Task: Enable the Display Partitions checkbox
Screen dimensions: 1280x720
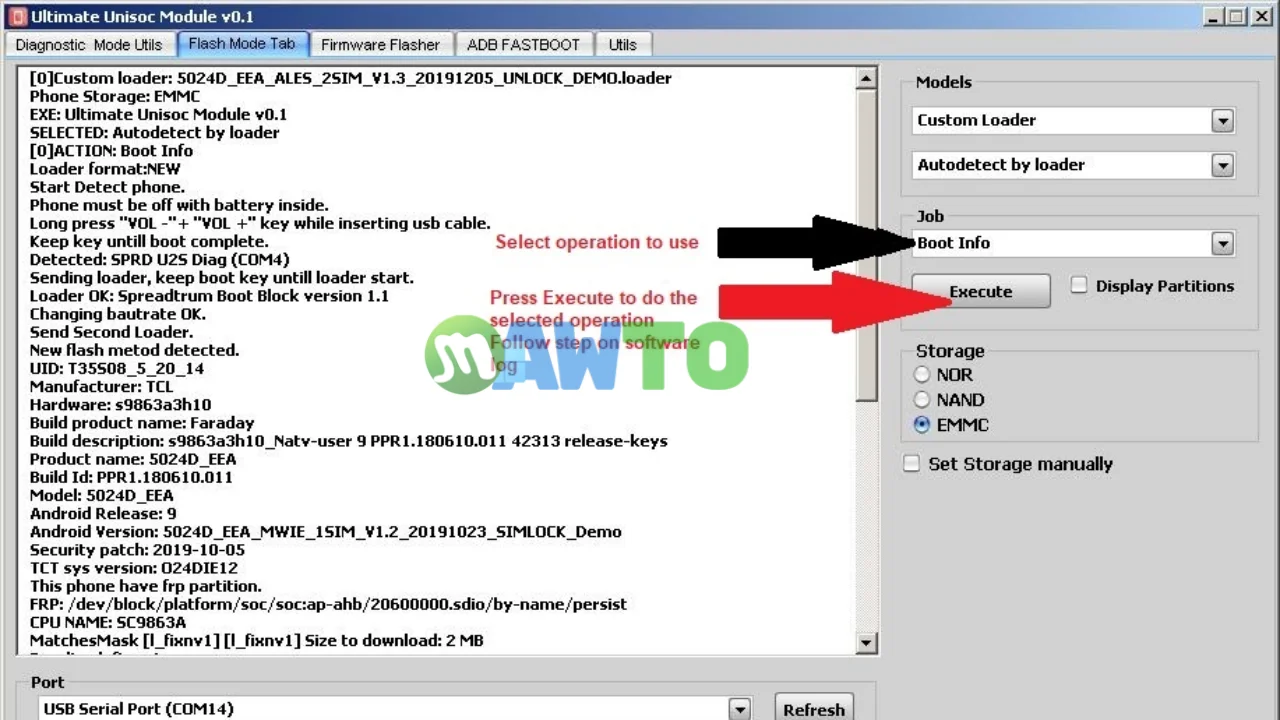Action: (1079, 286)
